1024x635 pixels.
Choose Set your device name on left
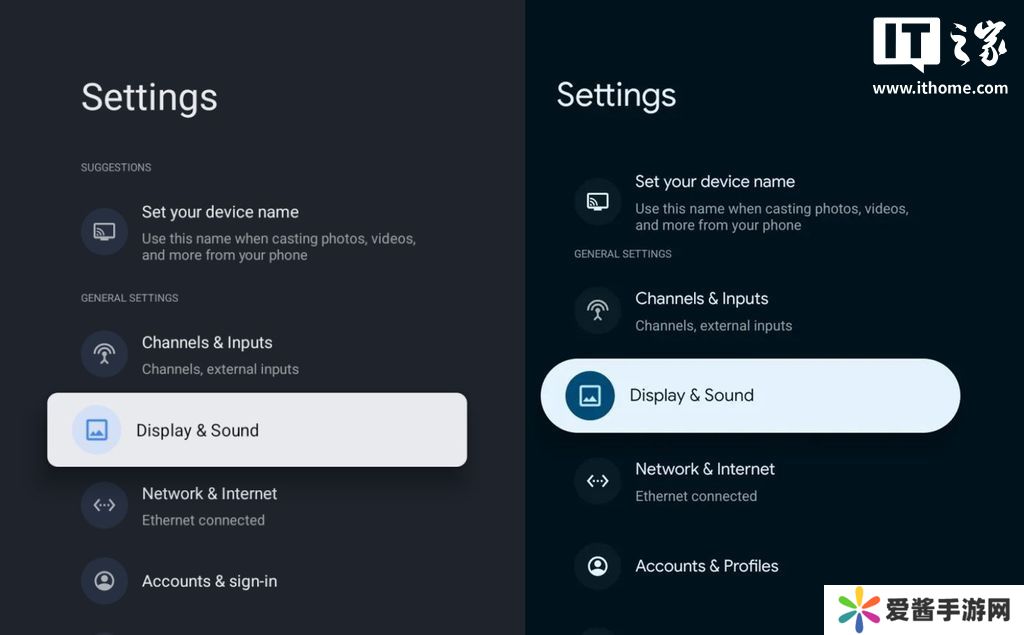(220, 212)
